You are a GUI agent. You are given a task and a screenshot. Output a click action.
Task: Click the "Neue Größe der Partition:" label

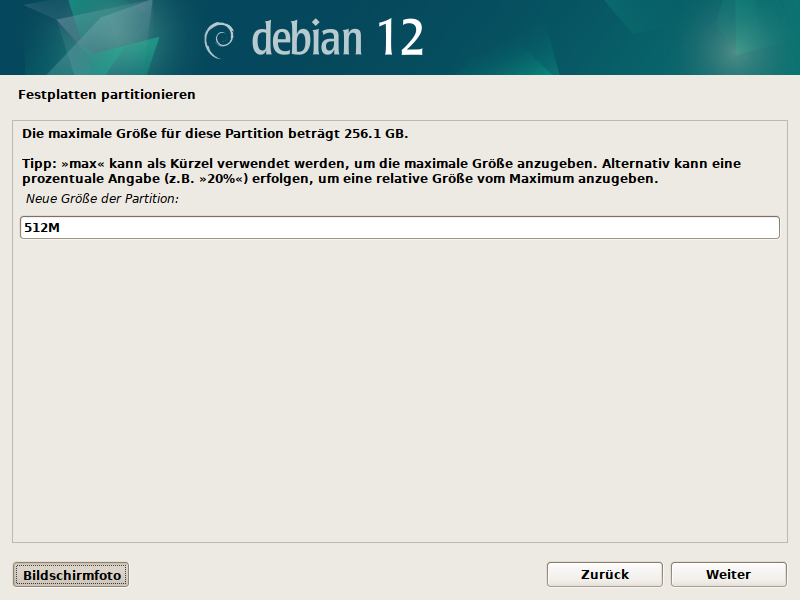point(102,200)
